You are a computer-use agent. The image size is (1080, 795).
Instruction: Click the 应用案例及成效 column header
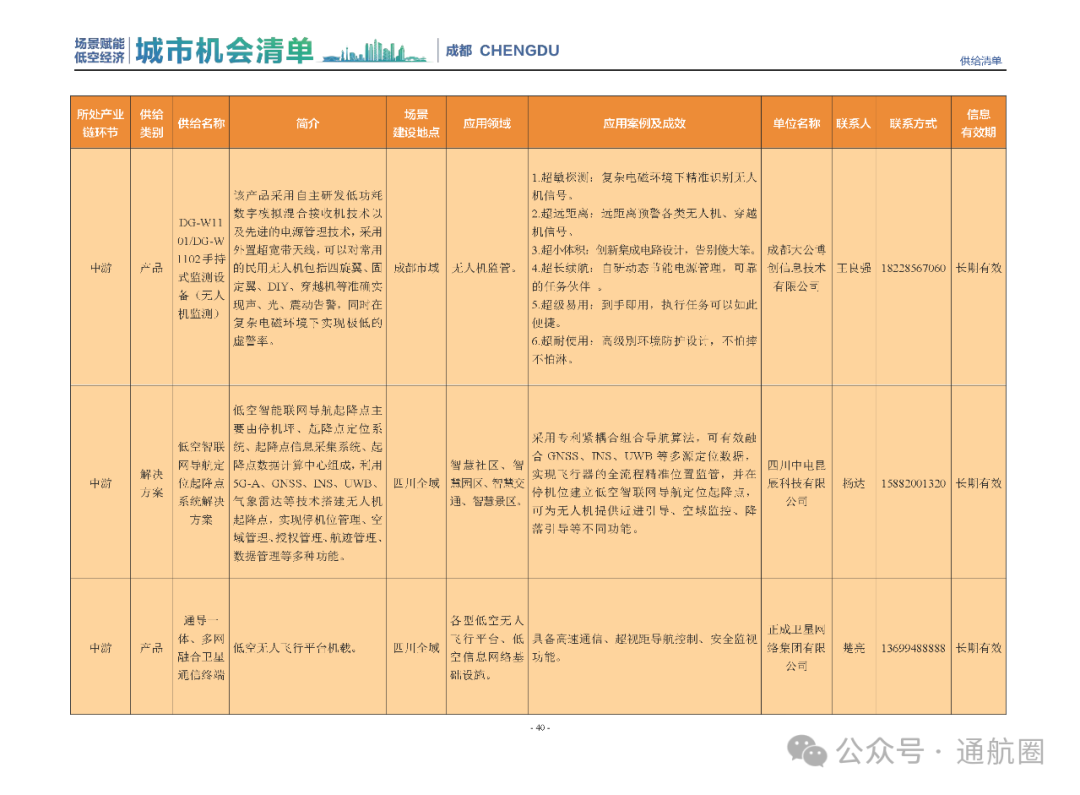[x=645, y=123]
